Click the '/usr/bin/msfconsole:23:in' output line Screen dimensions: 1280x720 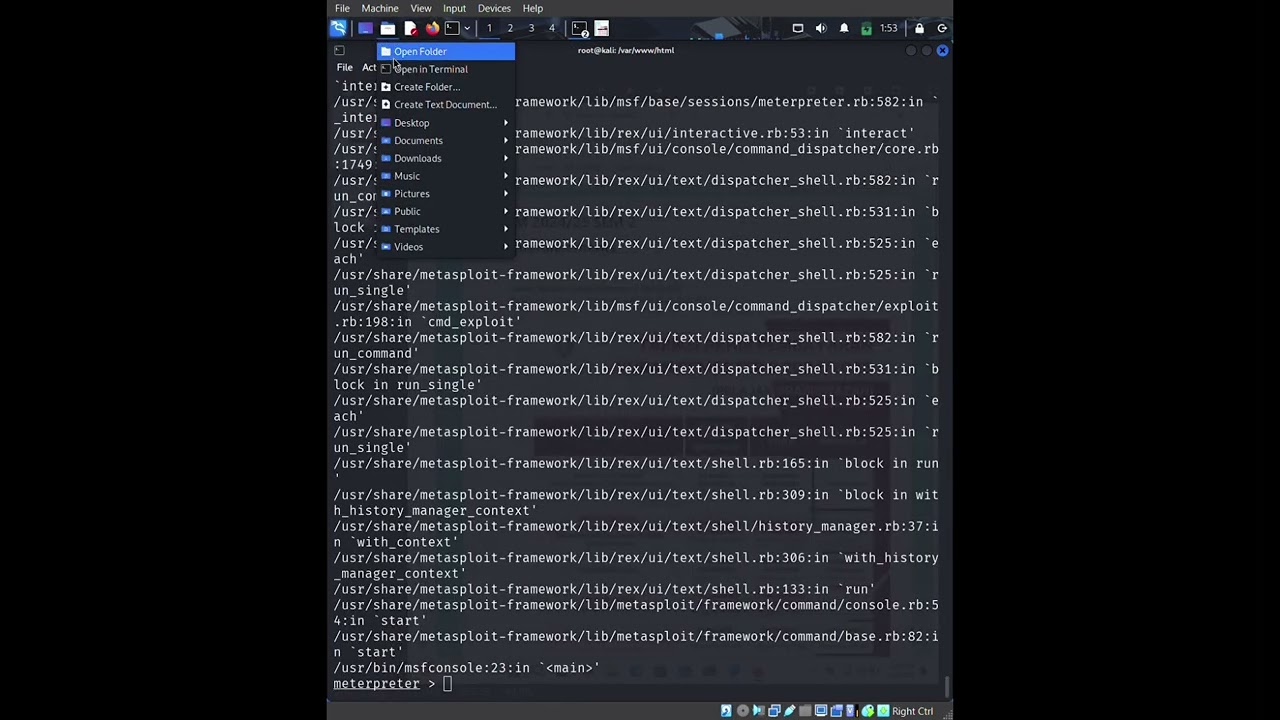click(466, 668)
